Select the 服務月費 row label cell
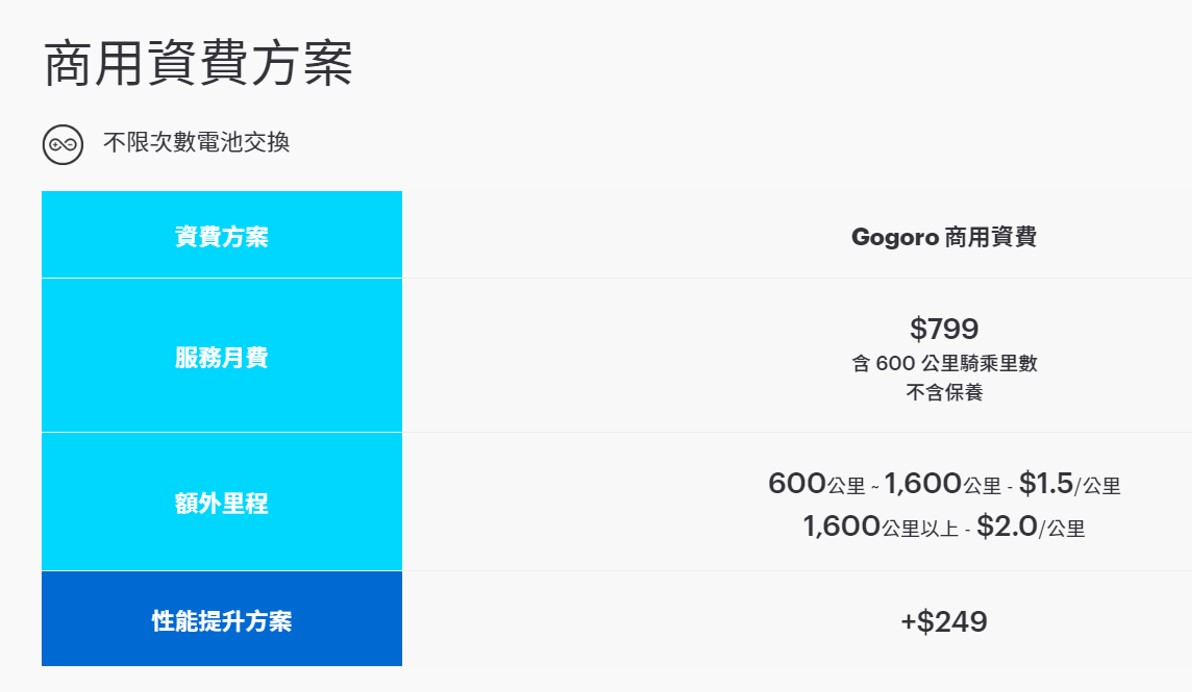The height and width of the screenshot is (692, 1192). click(x=221, y=357)
